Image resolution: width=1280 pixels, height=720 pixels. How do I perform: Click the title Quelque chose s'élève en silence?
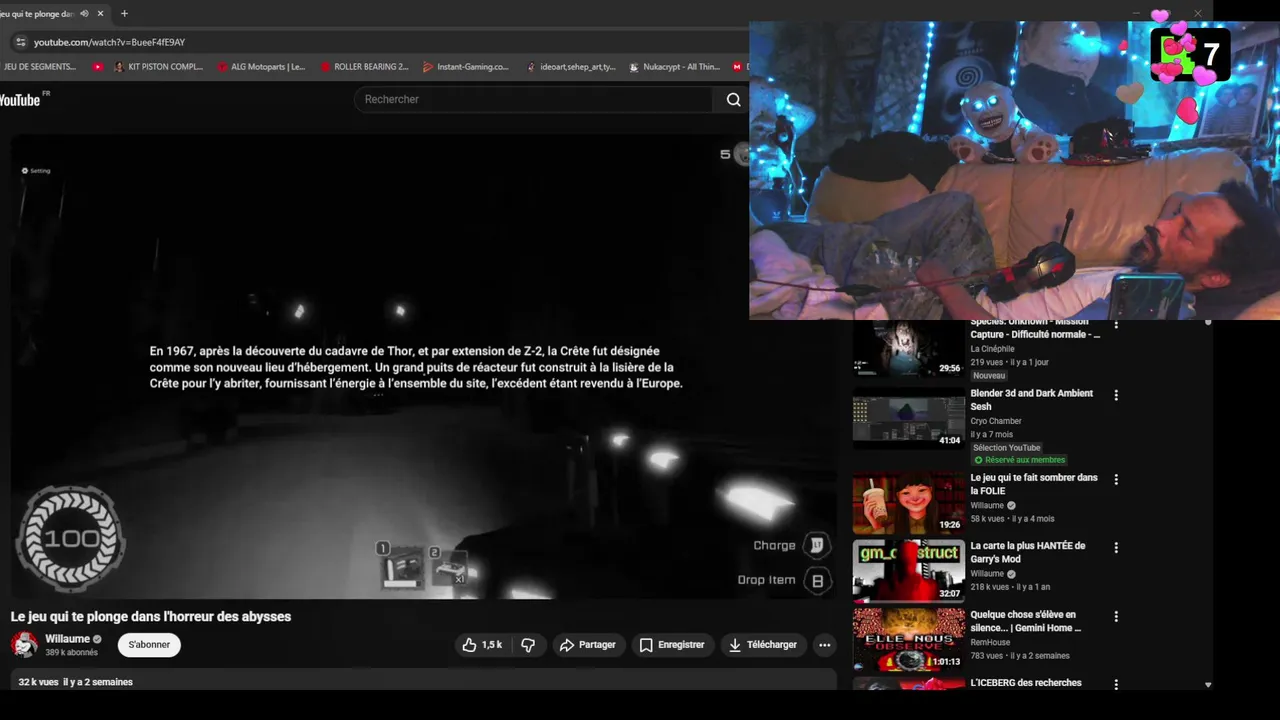1026,621
